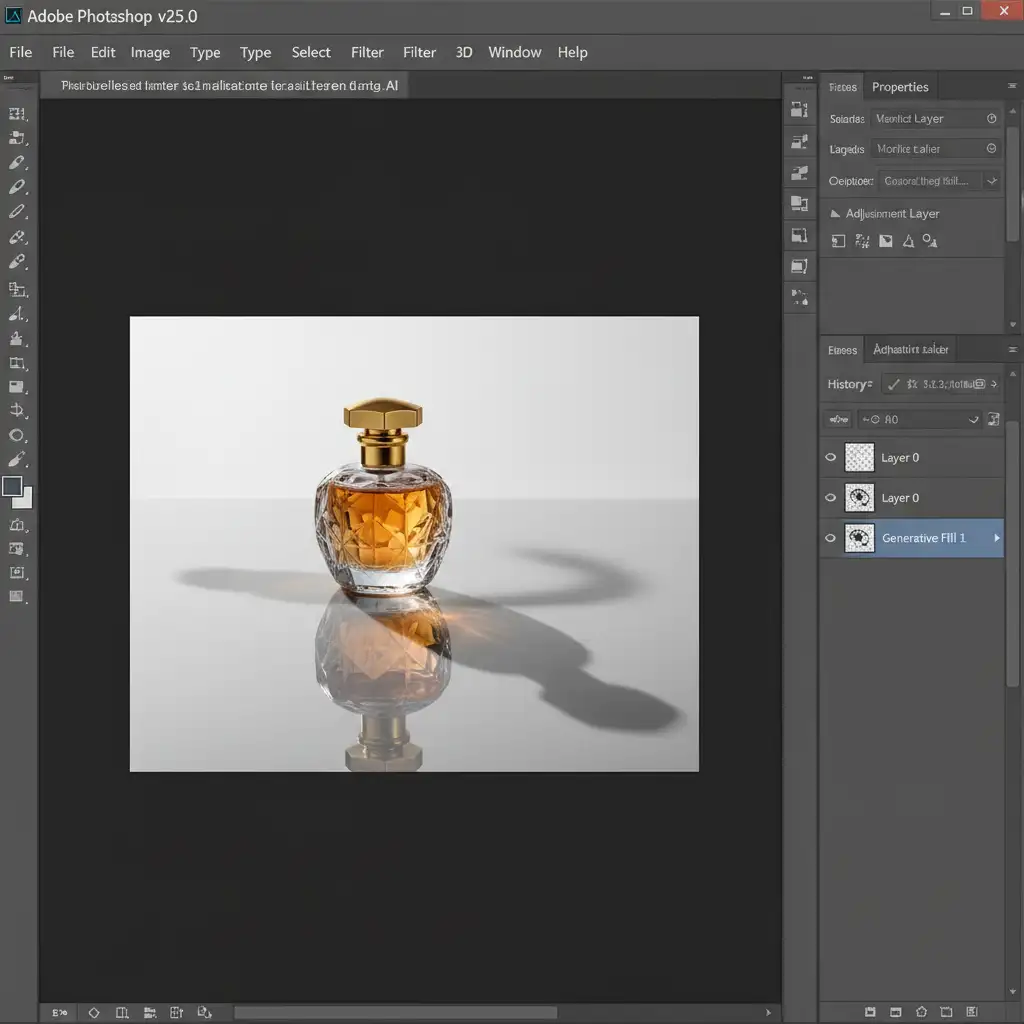The width and height of the screenshot is (1024, 1024).
Task: Click the top icon in collapsed panel strip
Action: (x=798, y=110)
